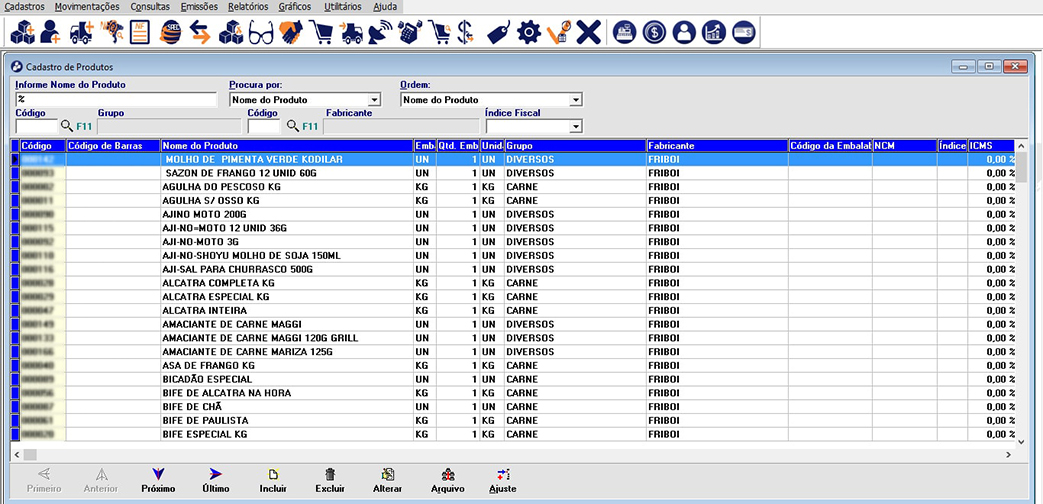Click the eyeglasses icon in the toolbar
Viewport: 1043px width, 504px height.
pos(261,33)
